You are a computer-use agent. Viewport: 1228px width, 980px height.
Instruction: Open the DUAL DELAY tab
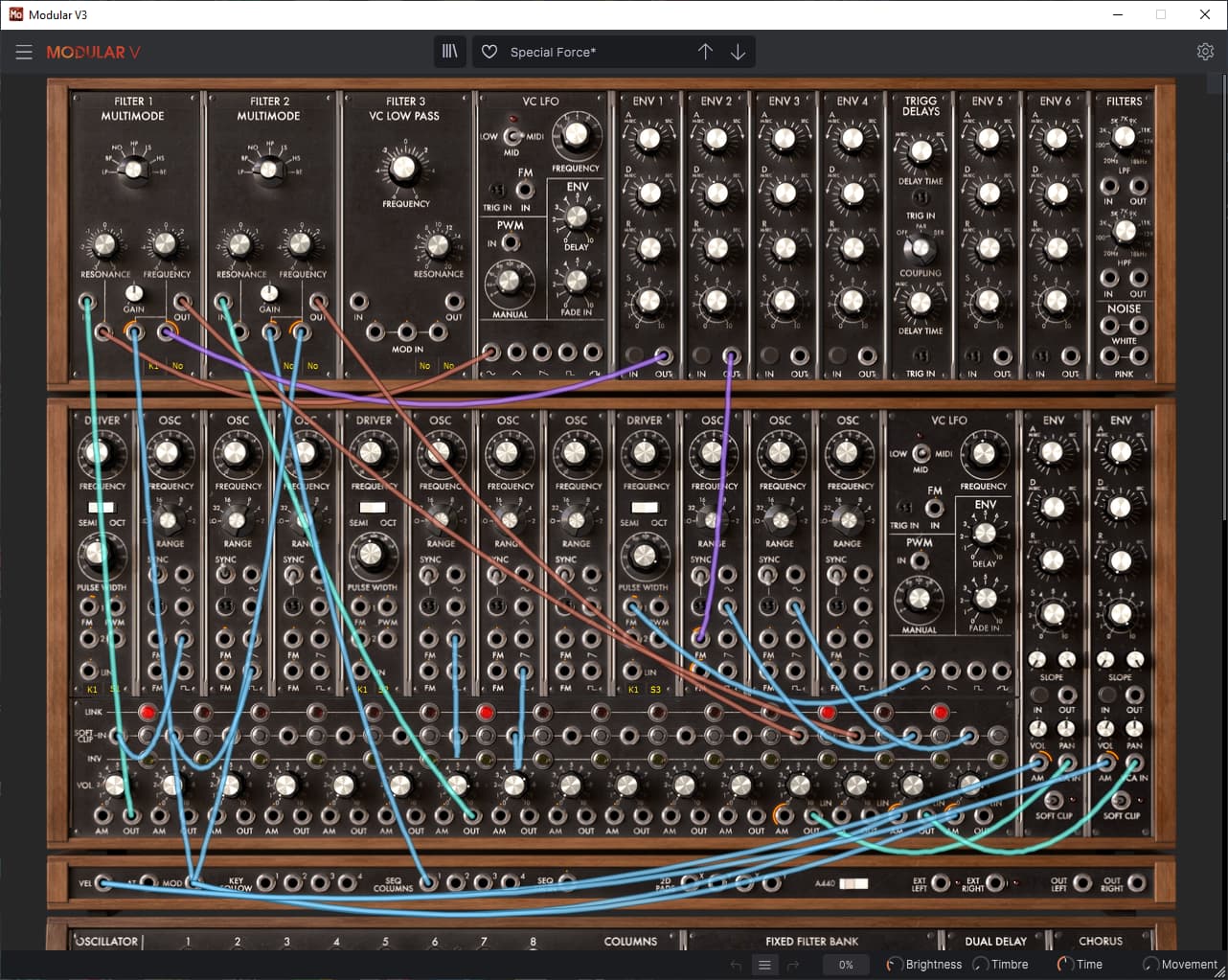tap(995, 941)
